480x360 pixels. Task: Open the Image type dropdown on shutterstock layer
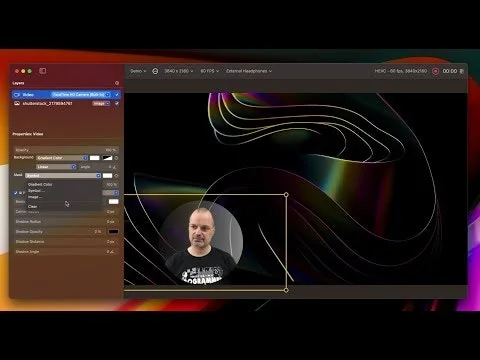(x=101, y=103)
